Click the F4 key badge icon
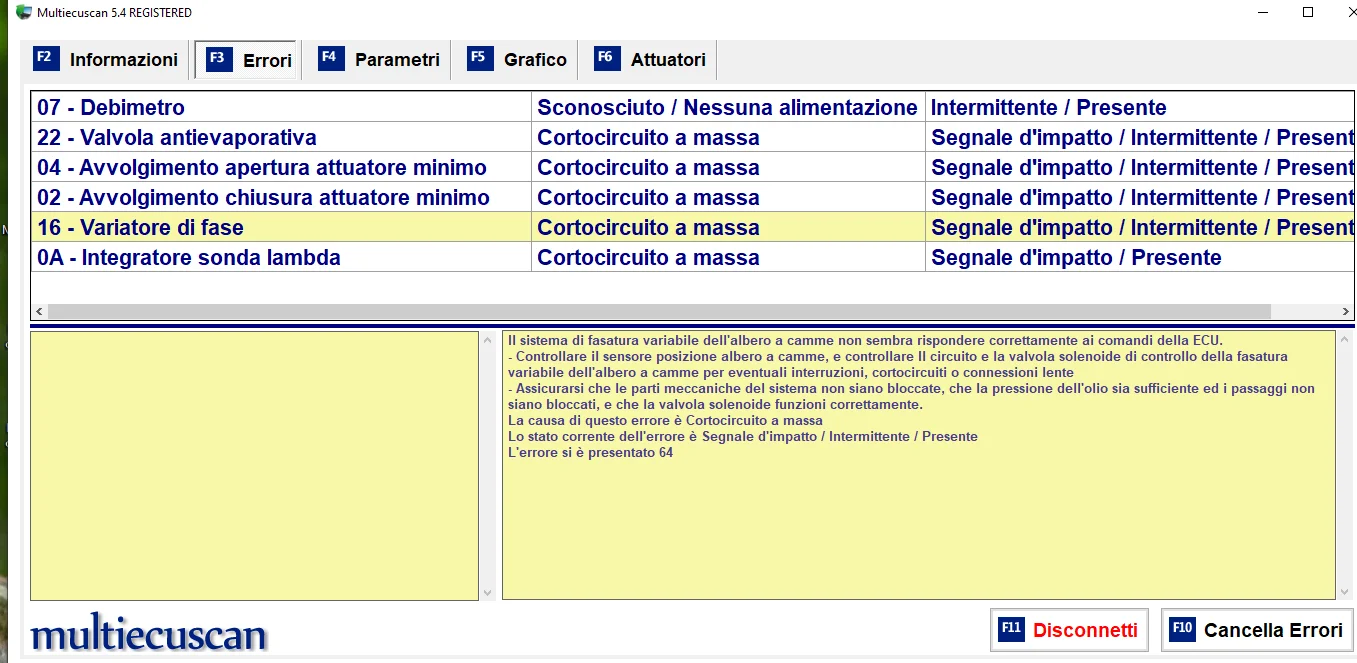The width and height of the screenshot is (1357, 663). point(331,58)
